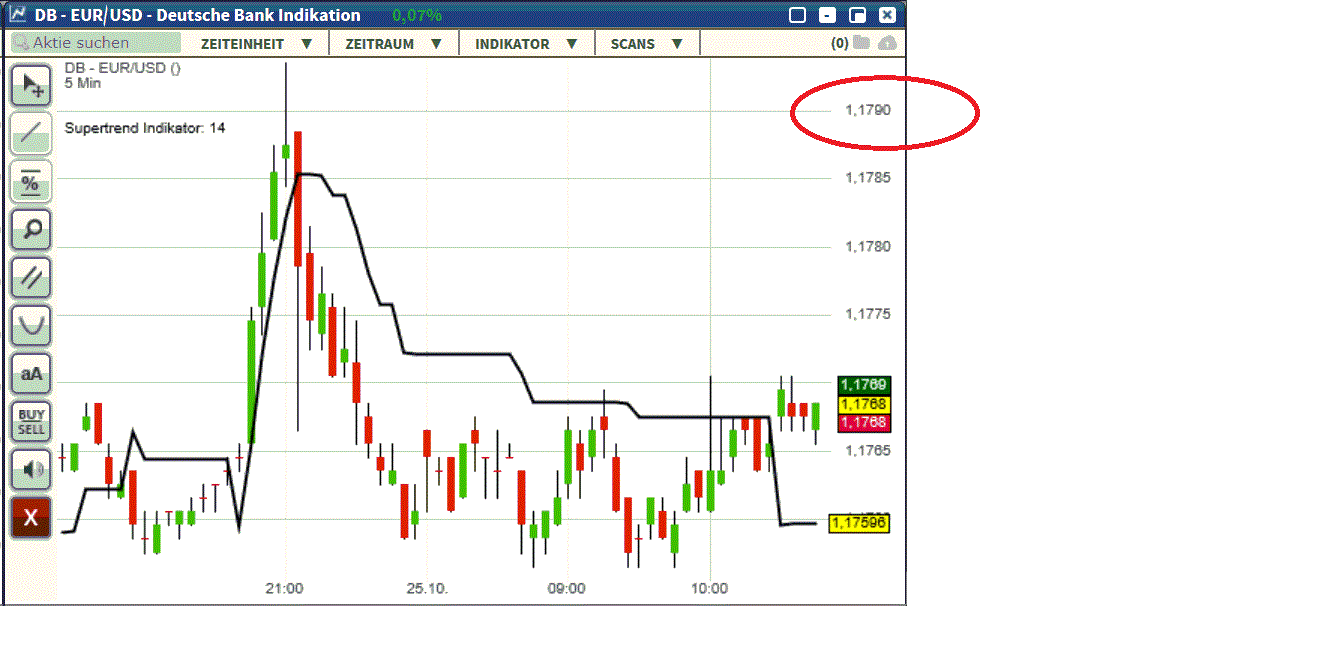Click the chart icon in the title bar
This screenshot has height=656, width=1338.
[x=18, y=15]
